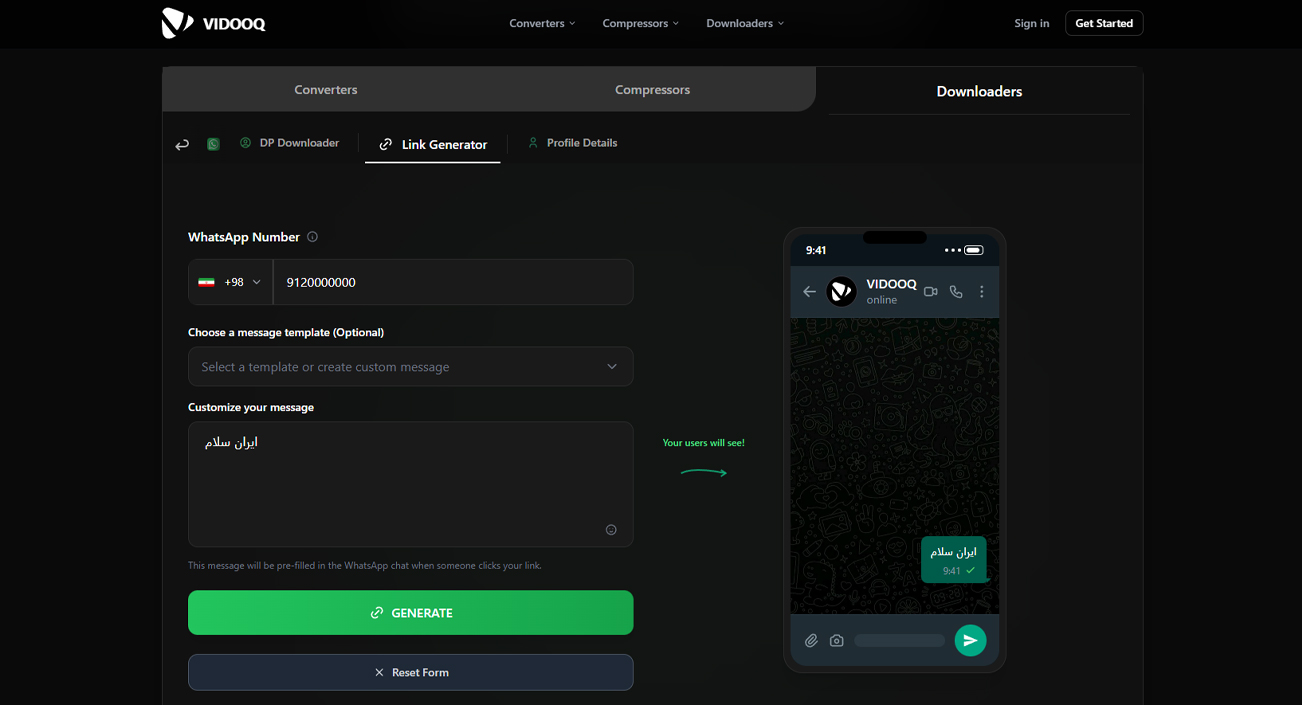Open the Downloaders menu in top navigation
1302x705 pixels.
[x=745, y=23]
